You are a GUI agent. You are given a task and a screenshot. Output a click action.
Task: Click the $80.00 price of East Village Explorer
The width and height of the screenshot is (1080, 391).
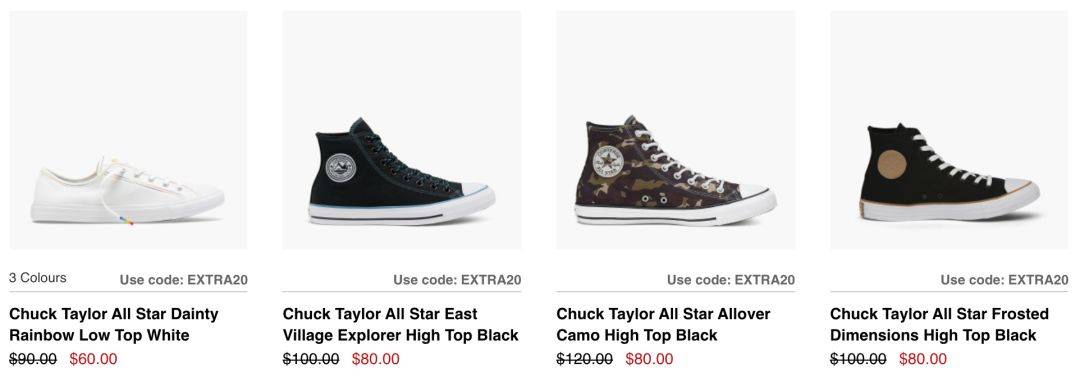coord(375,359)
